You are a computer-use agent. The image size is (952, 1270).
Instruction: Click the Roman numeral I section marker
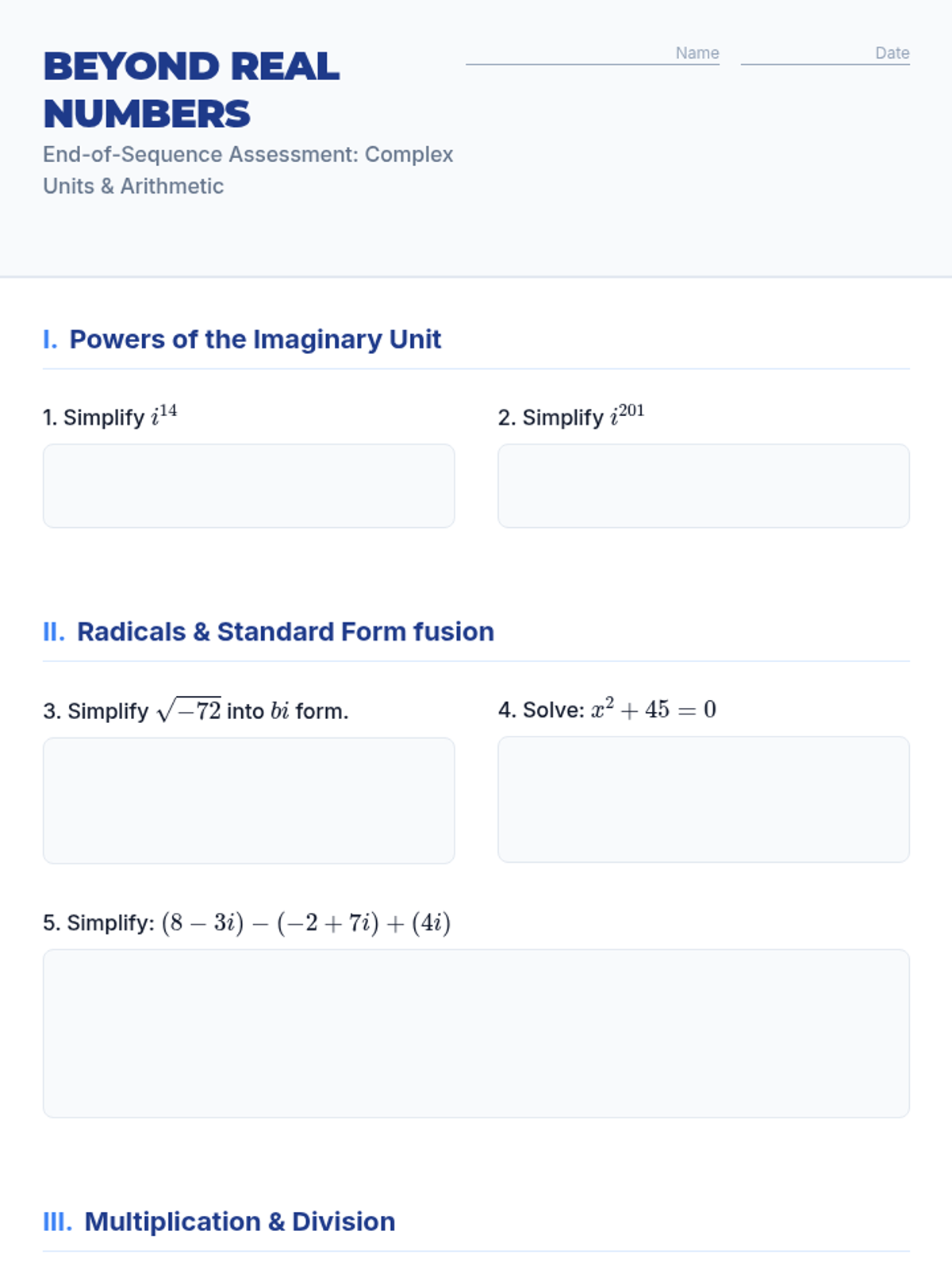tap(50, 340)
